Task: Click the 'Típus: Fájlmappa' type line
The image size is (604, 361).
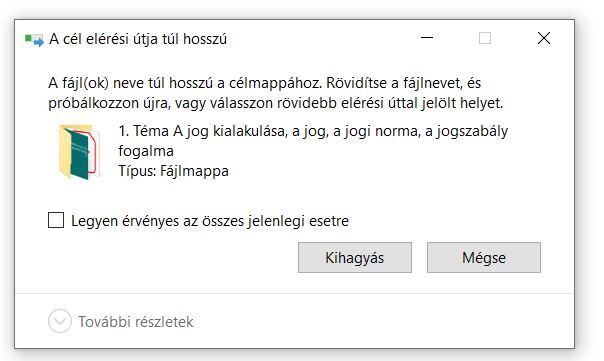Action: 173,171
